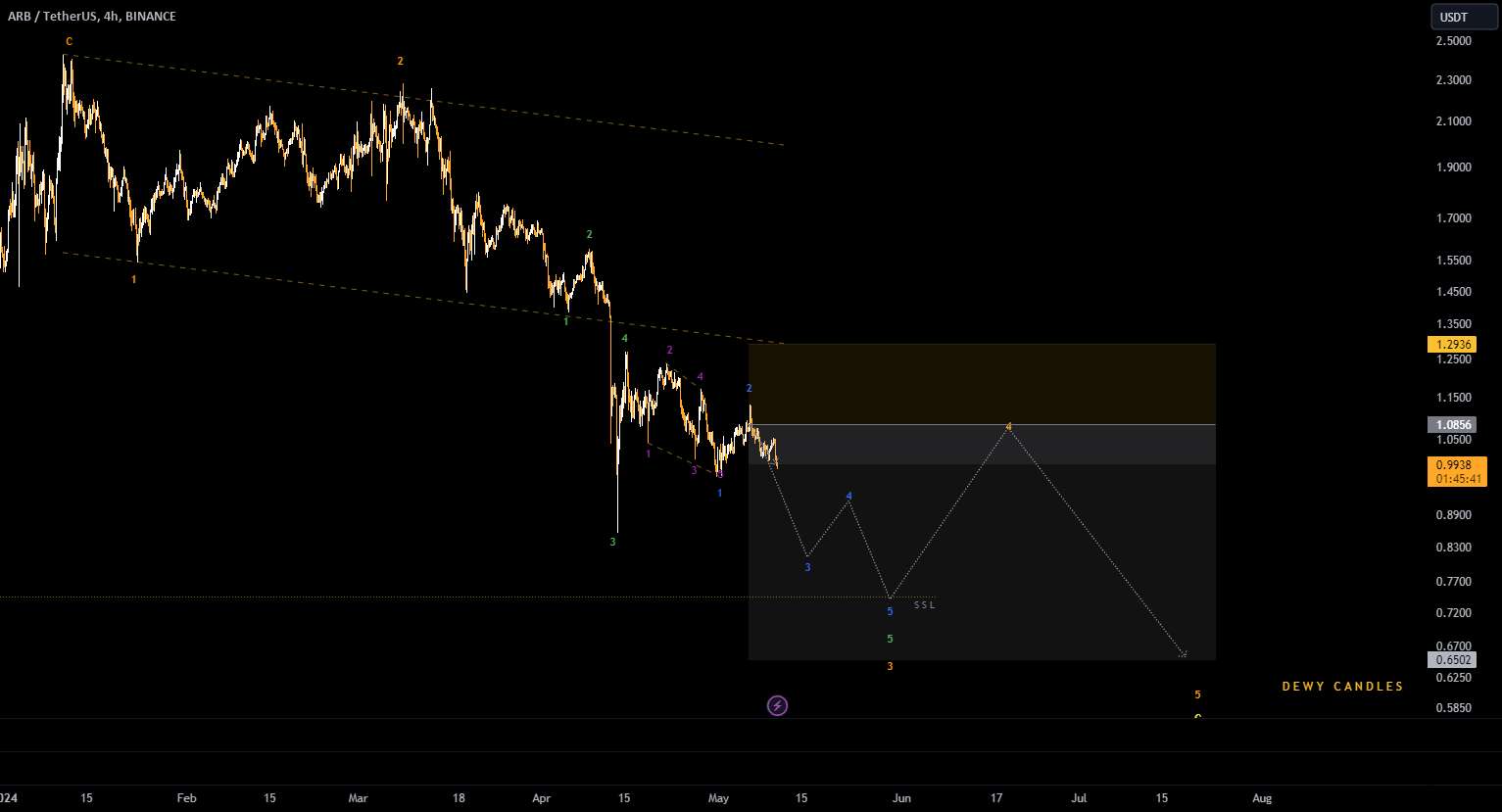This screenshot has height=812, width=1502.
Task: Click the May label on time axis
Action: point(719,798)
